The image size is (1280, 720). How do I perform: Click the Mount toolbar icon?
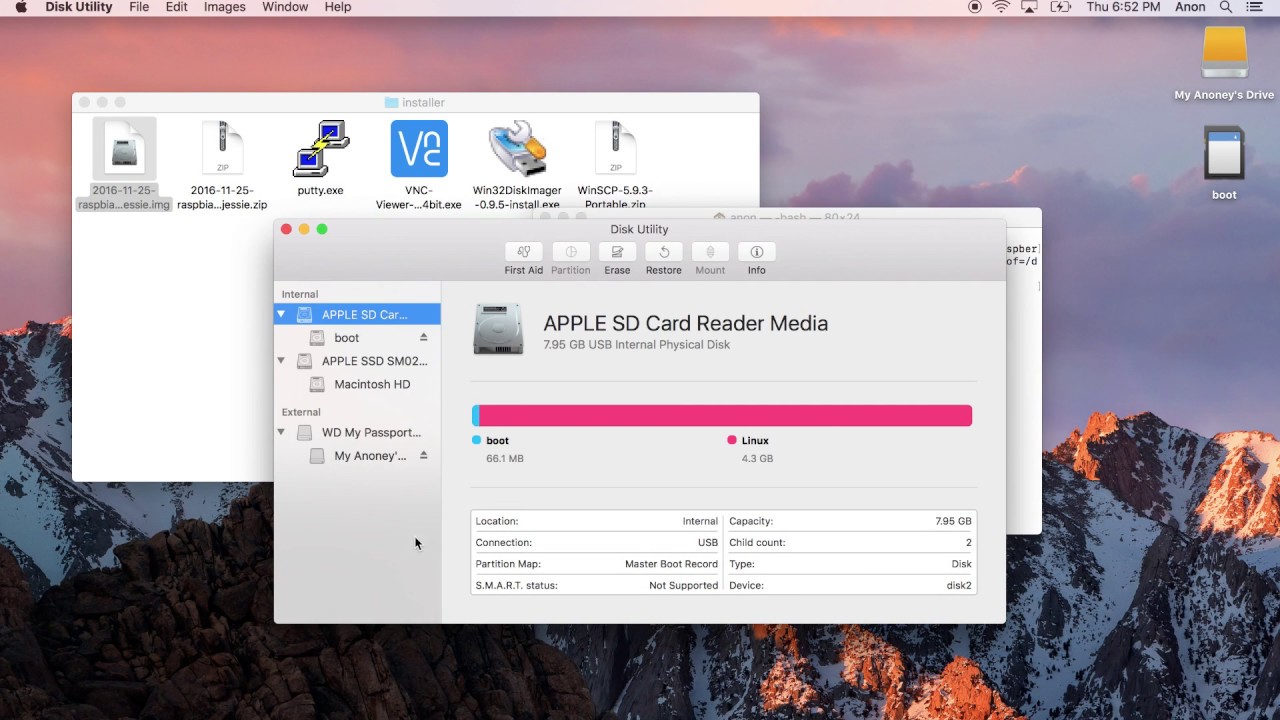[x=710, y=252]
